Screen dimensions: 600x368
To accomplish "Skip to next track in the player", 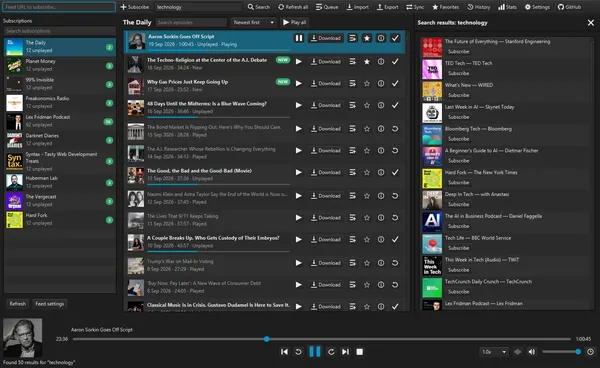I will [x=345, y=352].
